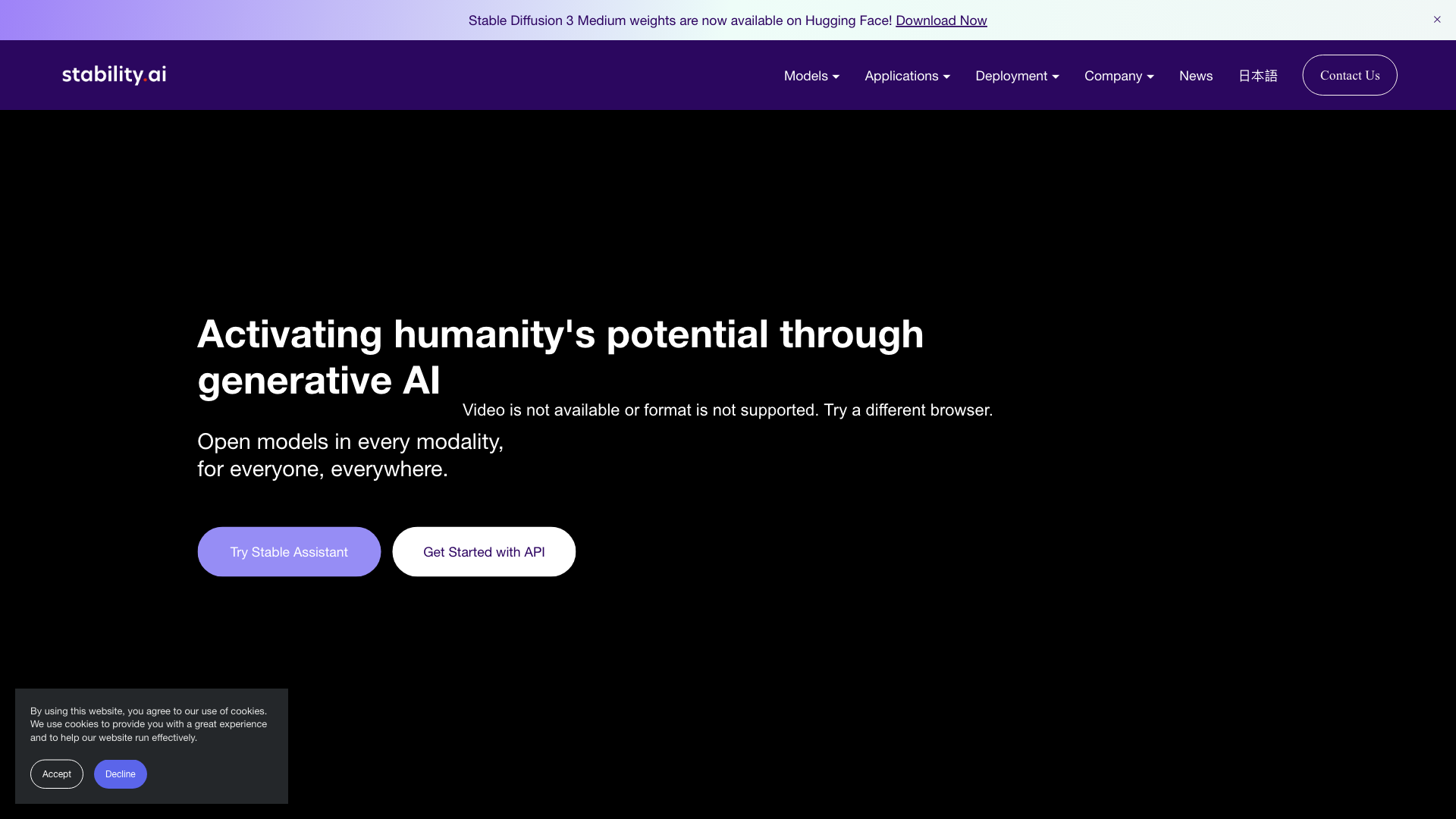Open the Download Now link in banner
The image size is (1456, 819).
pyautogui.click(x=941, y=20)
